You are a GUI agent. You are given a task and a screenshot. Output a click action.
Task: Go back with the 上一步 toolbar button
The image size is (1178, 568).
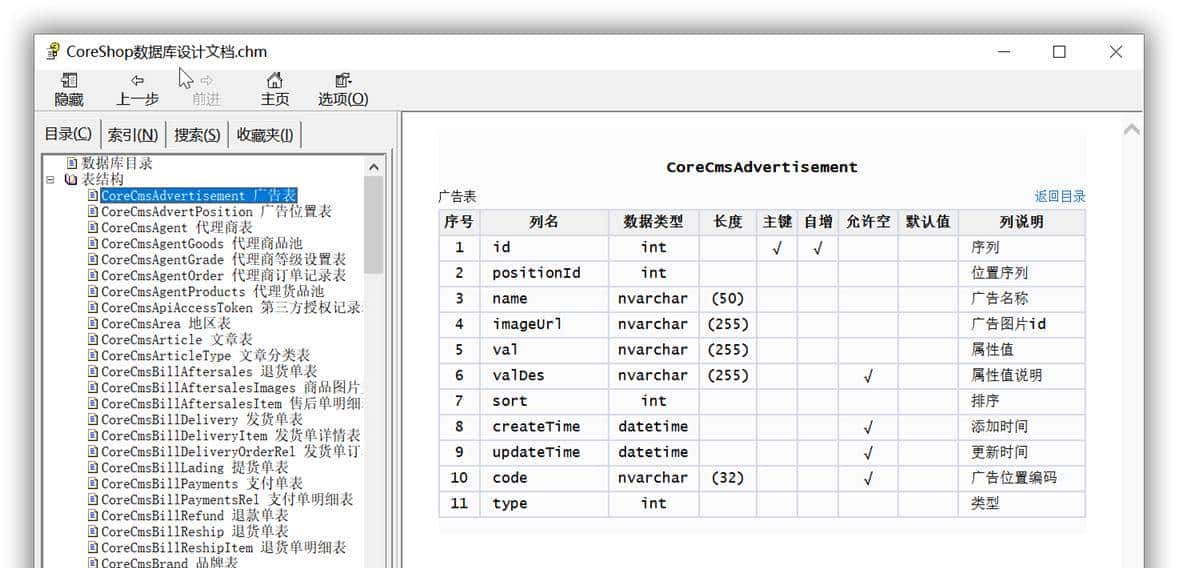point(137,89)
